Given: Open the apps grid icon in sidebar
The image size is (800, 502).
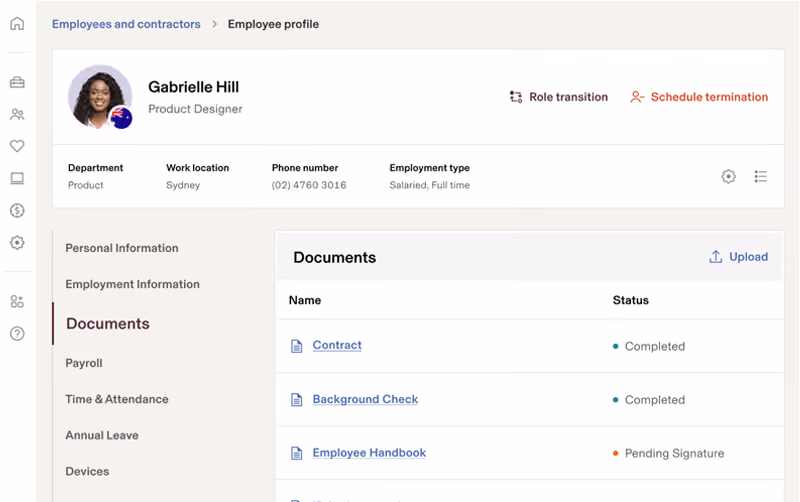Looking at the screenshot, I should (x=17, y=301).
